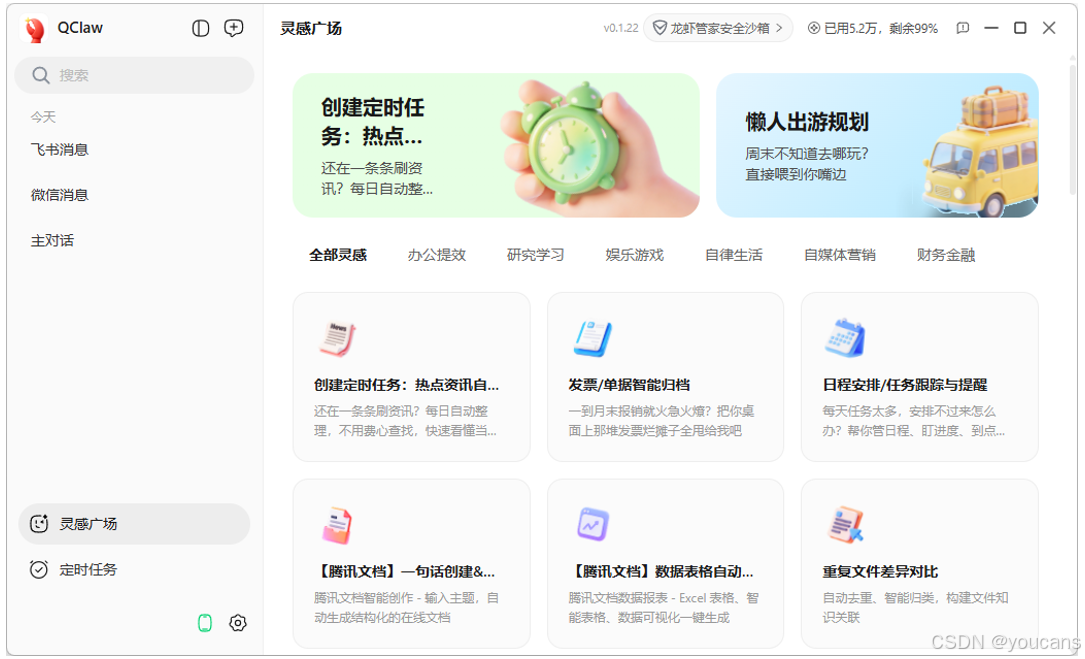
Task: Click the pink document icon on 一句话创建 card
Action: tap(337, 525)
